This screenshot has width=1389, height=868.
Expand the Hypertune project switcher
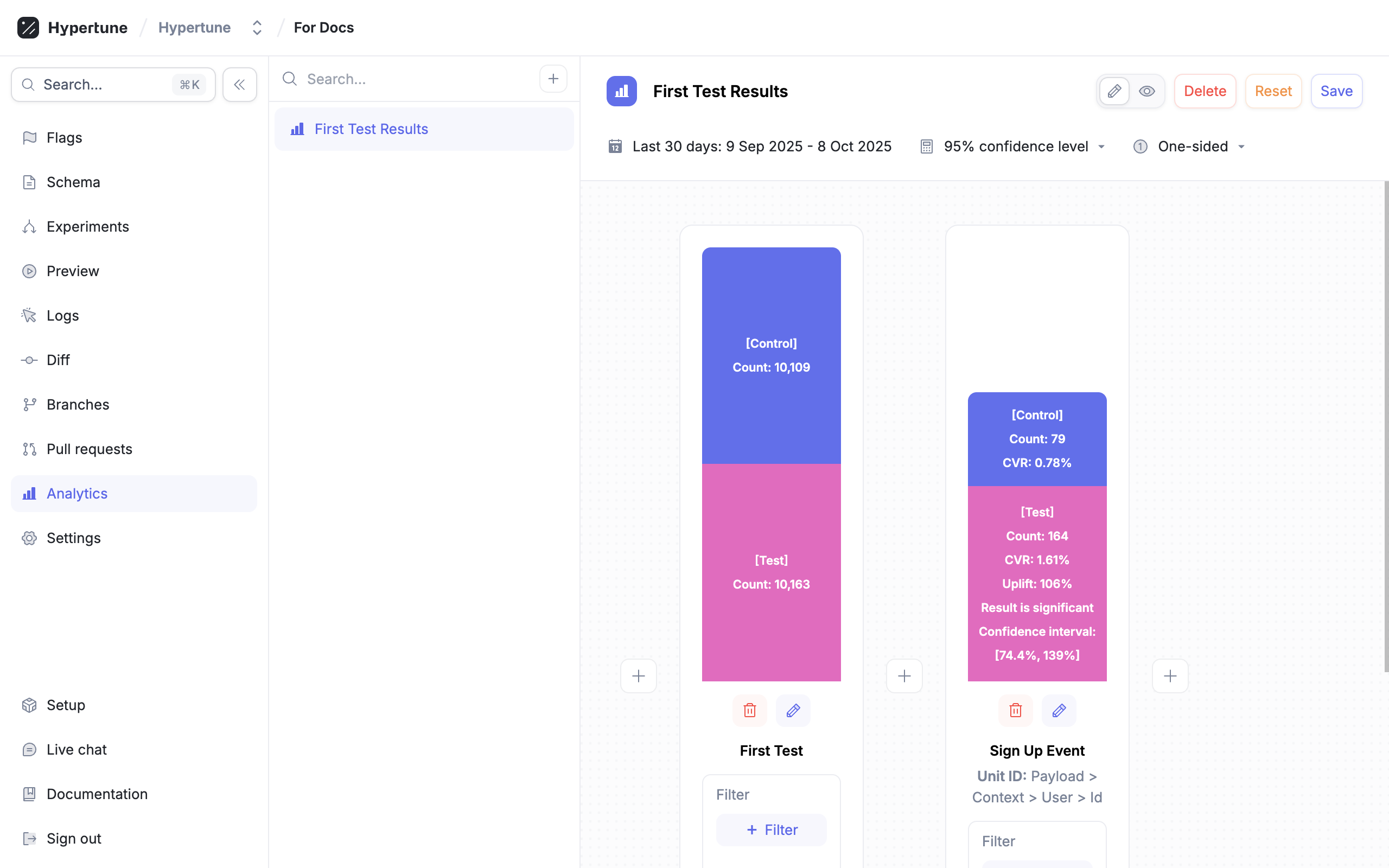(x=257, y=28)
